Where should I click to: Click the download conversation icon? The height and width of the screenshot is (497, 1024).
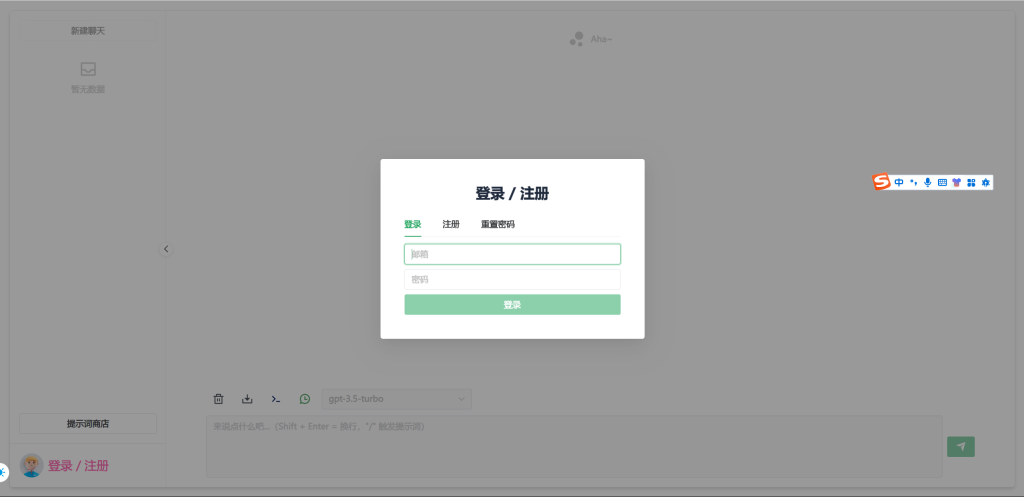pyautogui.click(x=247, y=399)
